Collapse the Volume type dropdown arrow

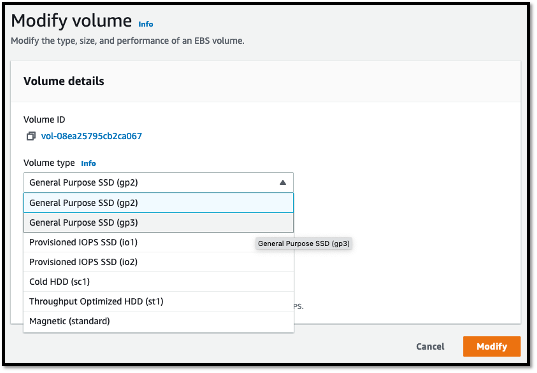tap(283, 183)
